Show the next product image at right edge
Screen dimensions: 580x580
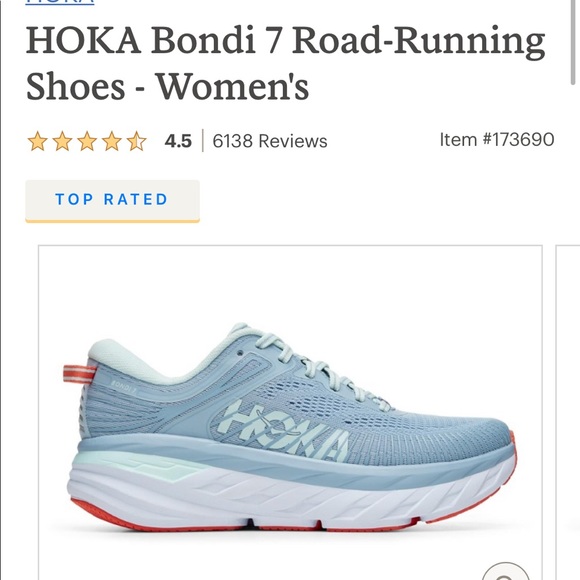[568, 412]
